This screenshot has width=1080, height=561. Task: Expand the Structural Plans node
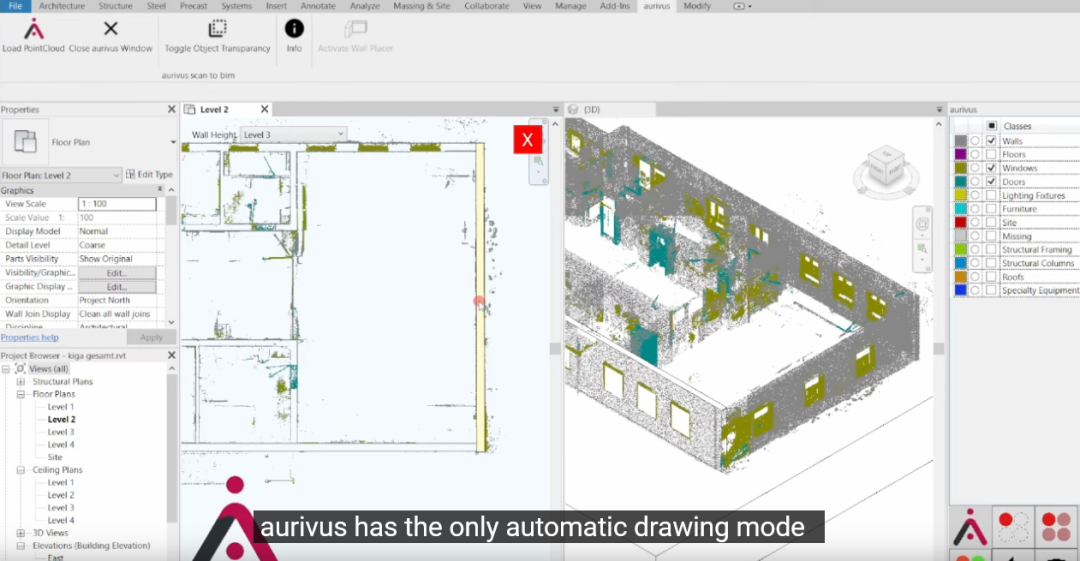click(21, 381)
